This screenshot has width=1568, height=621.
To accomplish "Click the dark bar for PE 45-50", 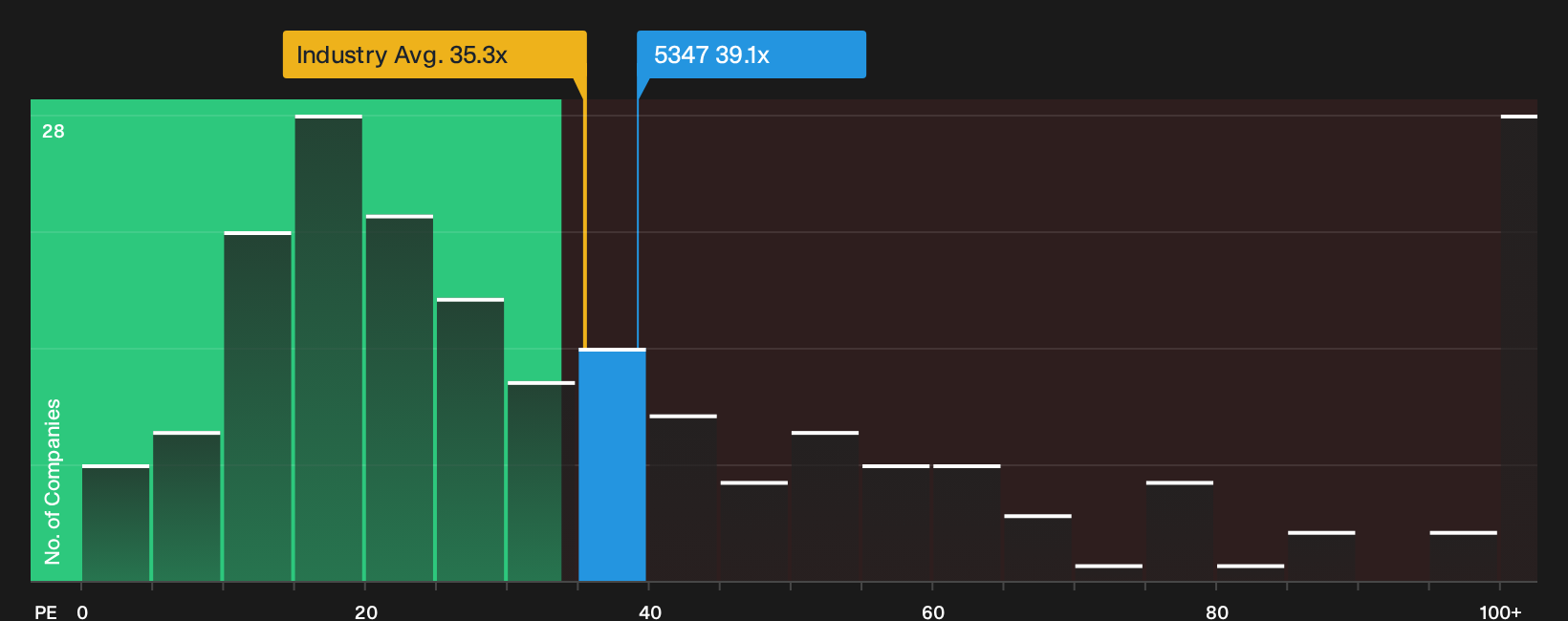I will tap(754, 531).
